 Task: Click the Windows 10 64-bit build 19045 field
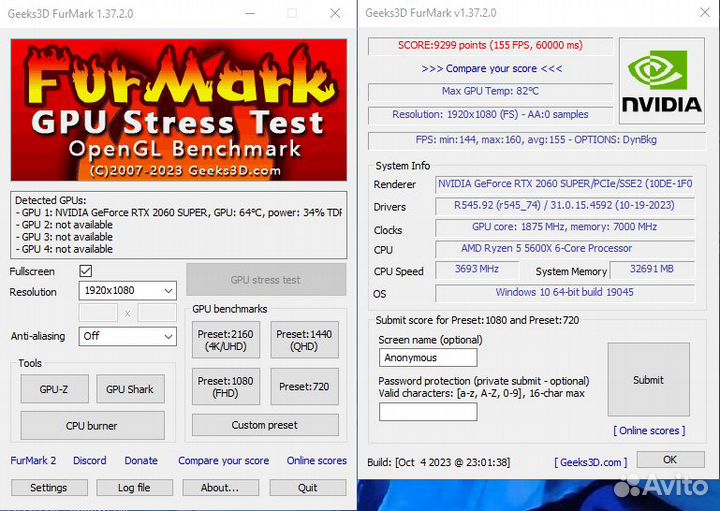pos(565,292)
